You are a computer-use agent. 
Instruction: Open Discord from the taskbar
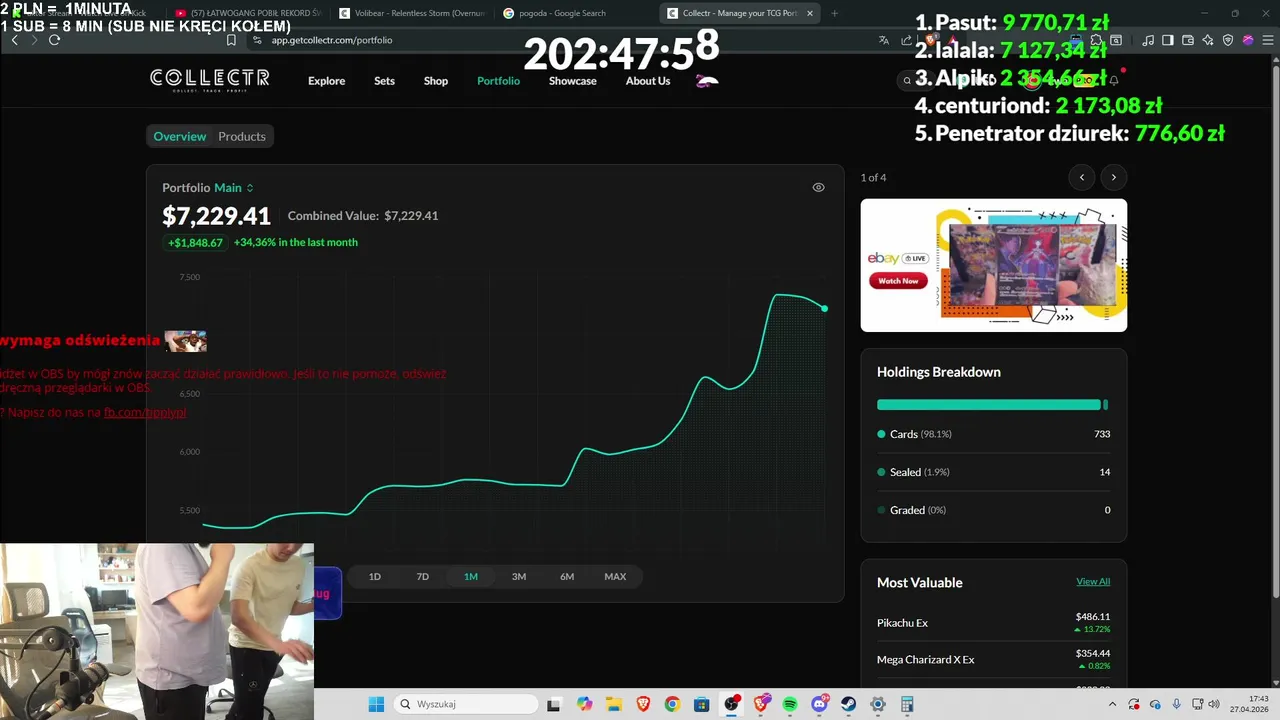tap(819, 704)
